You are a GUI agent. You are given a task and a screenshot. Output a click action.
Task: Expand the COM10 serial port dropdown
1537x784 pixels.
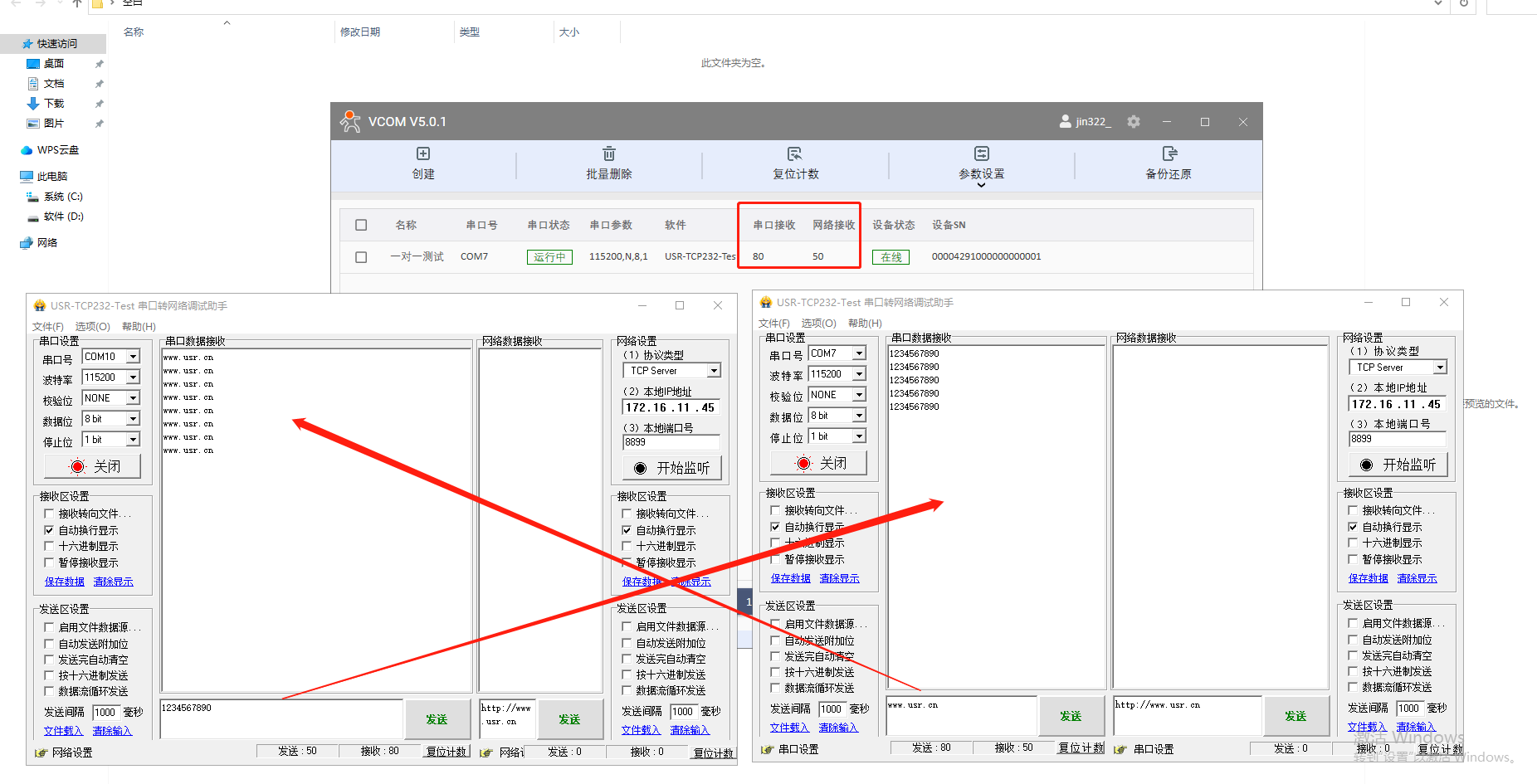tap(133, 357)
